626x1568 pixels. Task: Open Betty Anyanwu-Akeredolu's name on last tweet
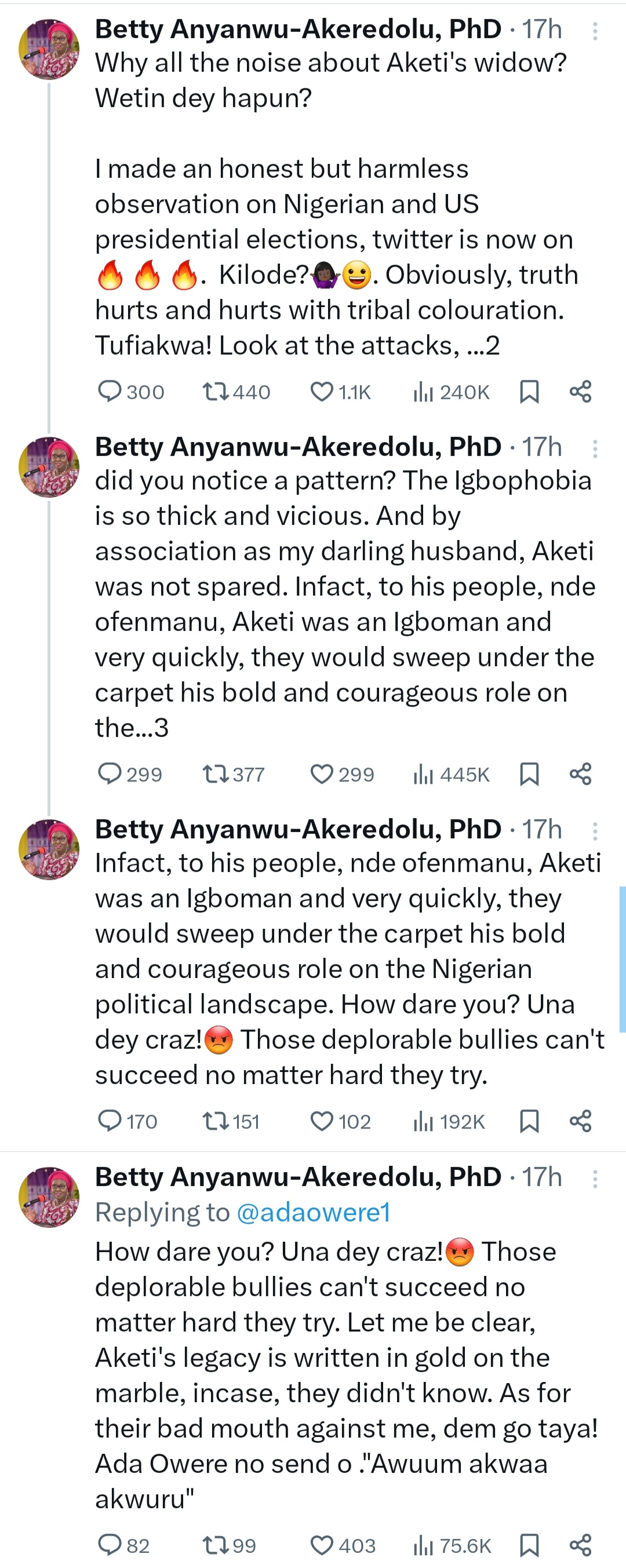pyautogui.click(x=298, y=1177)
